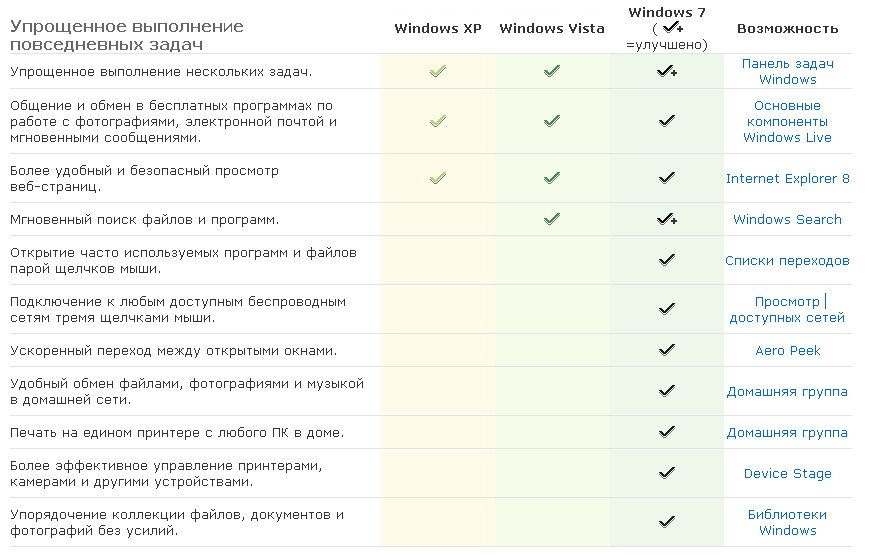Click the Windows Vista column header
Viewport: 872px width, 555px height.
pos(552,28)
